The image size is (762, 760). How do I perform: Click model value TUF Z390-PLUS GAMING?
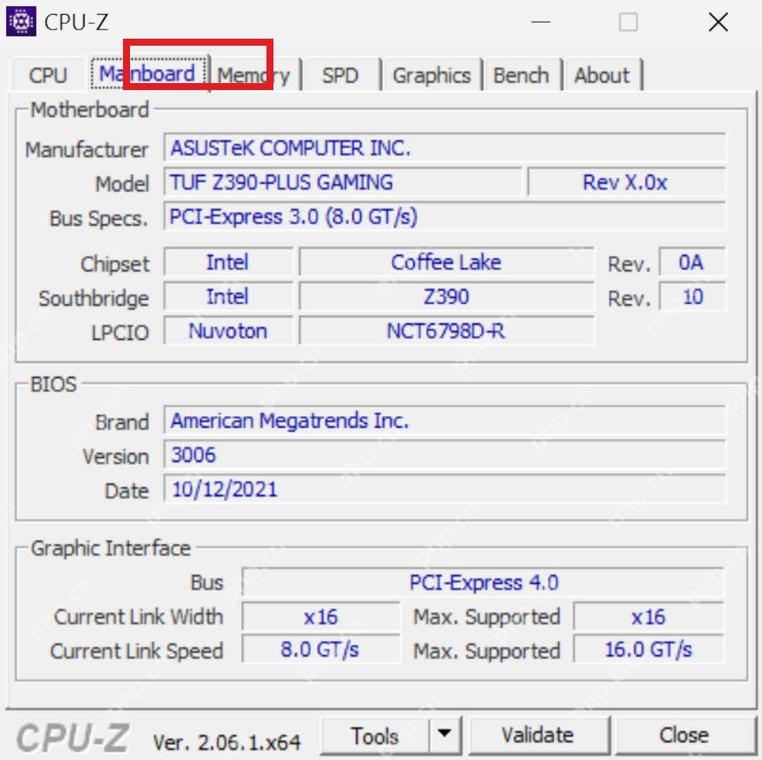click(343, 182)
